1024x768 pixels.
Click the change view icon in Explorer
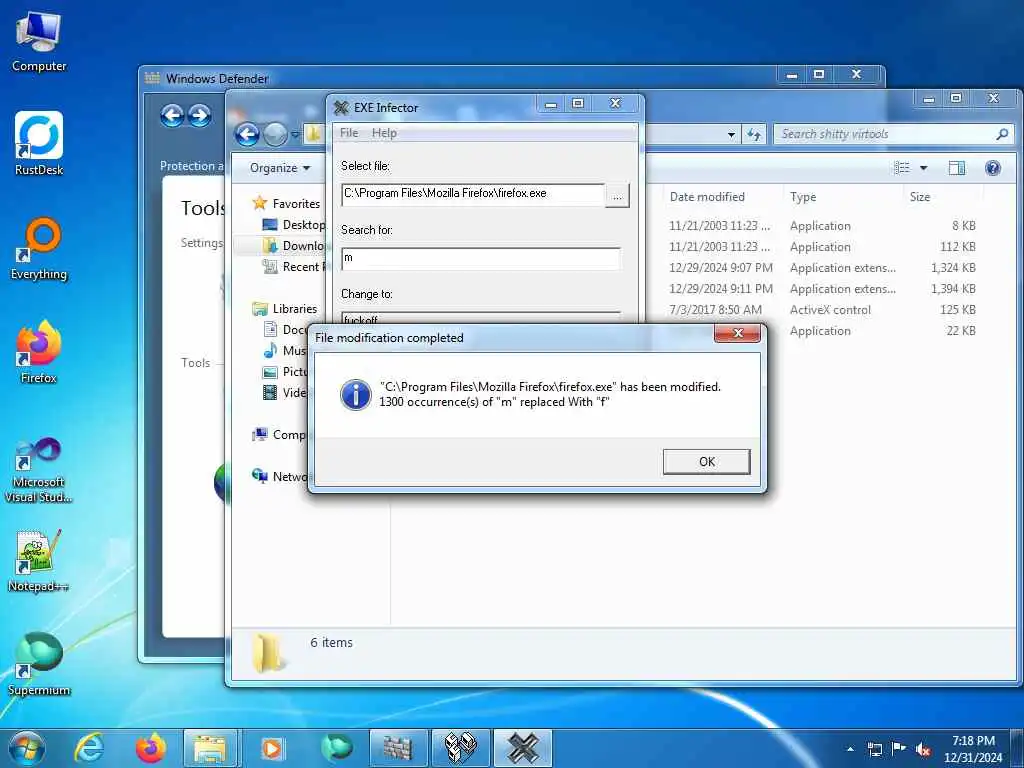902,168
